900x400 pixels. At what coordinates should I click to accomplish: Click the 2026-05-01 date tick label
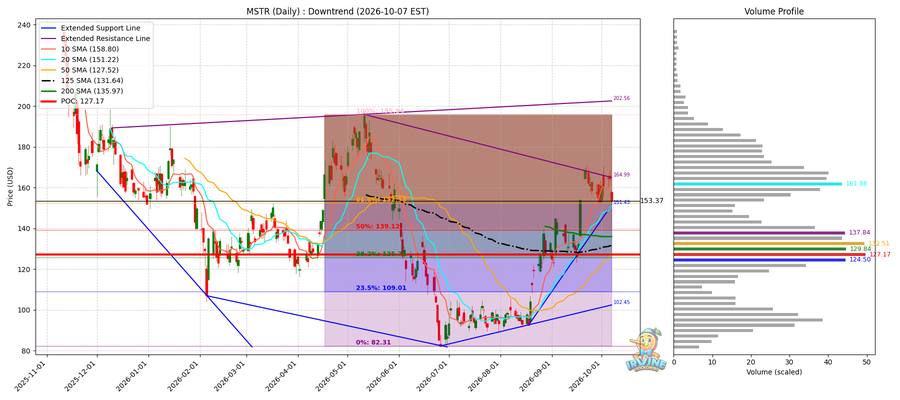[x=332, y=376]
